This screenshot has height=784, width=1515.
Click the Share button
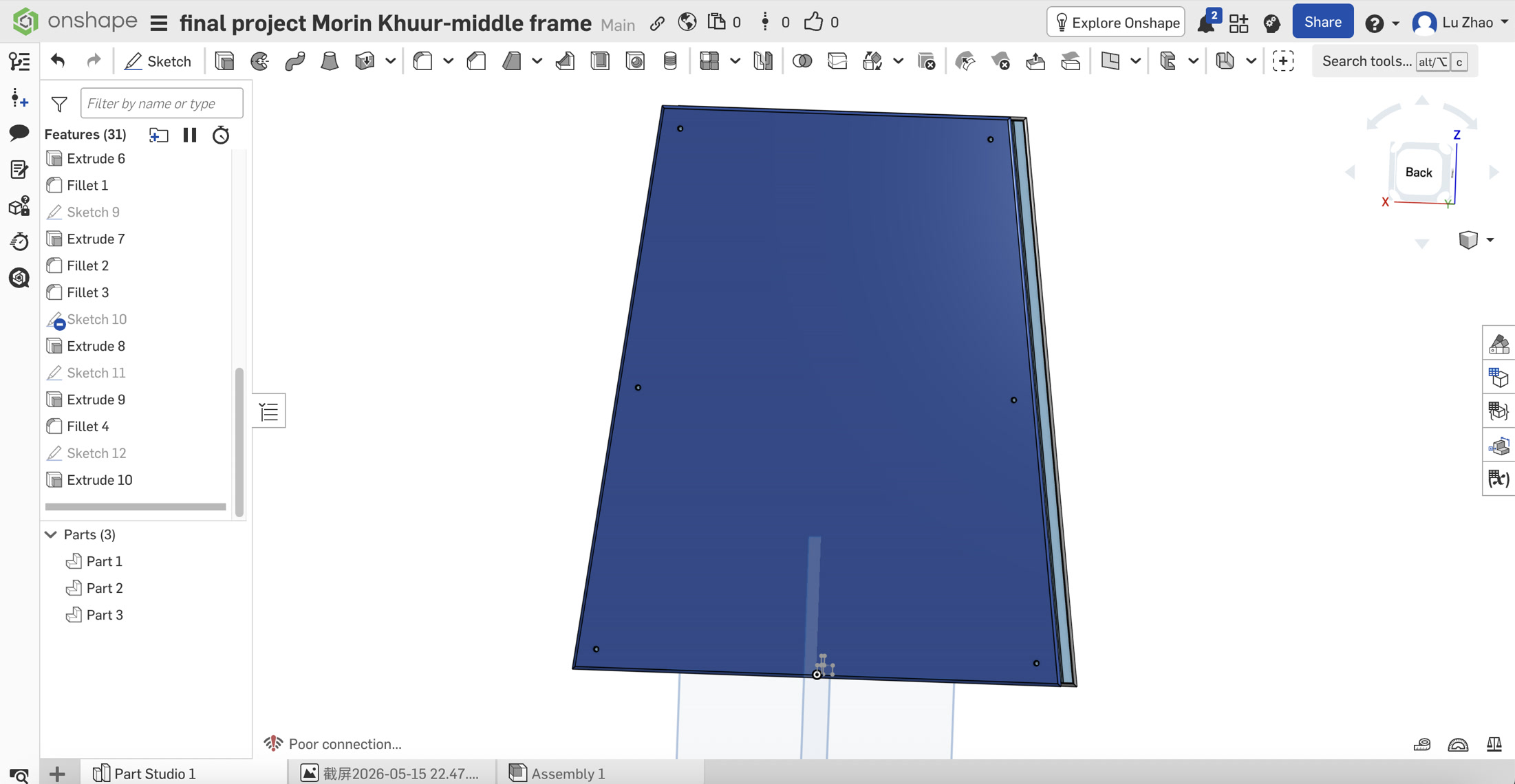1322,22
